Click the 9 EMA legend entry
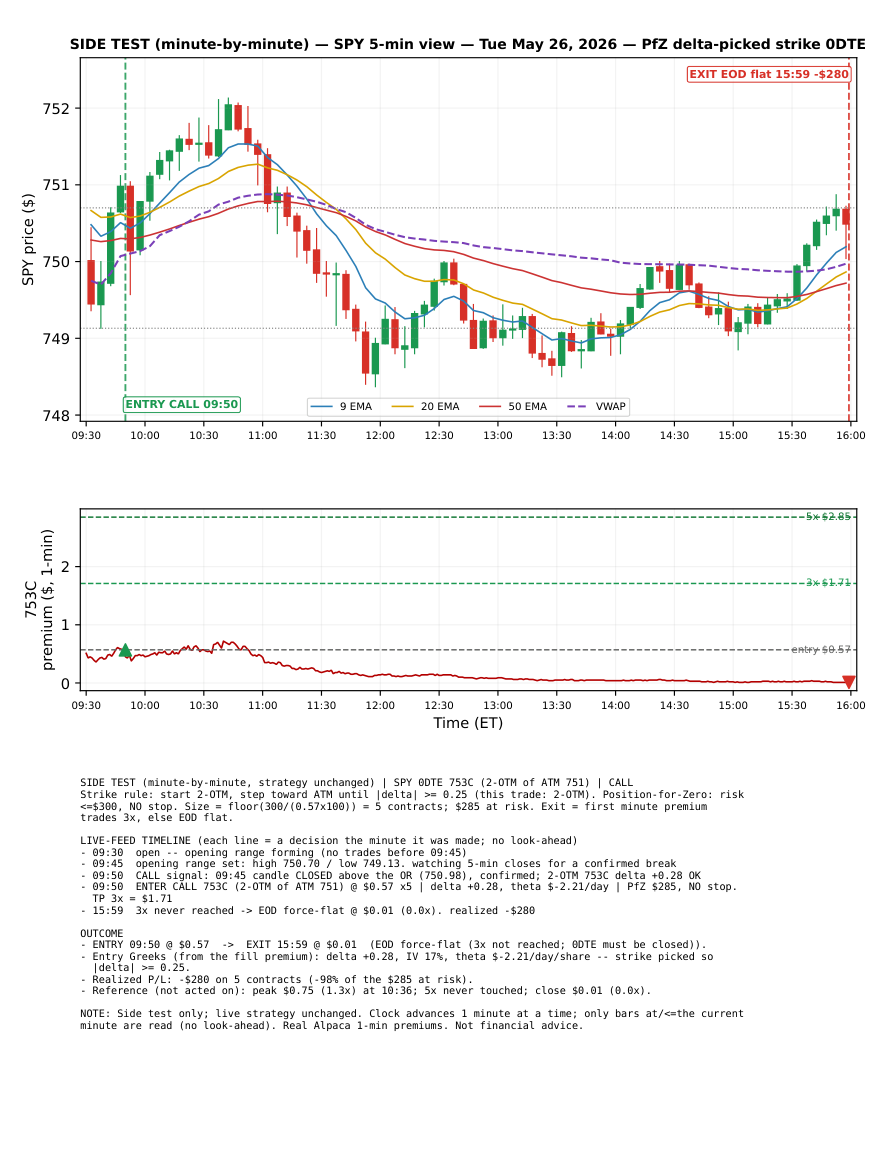Image resolution: width=893 pixels, height=1155 pixels. (341, 407)
